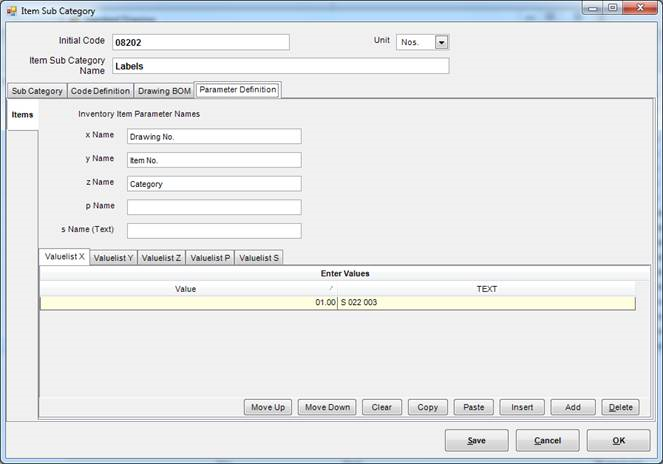Delete the selected value row
663x464 pixels.
[621, 408]
